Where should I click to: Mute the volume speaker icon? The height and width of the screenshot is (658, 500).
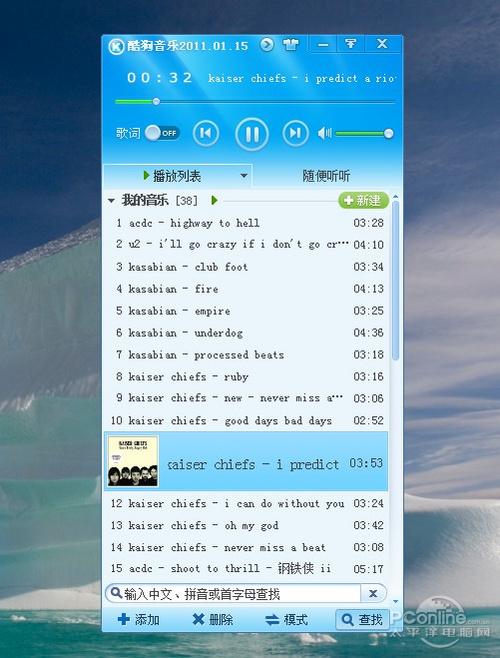tap(324, 133)
